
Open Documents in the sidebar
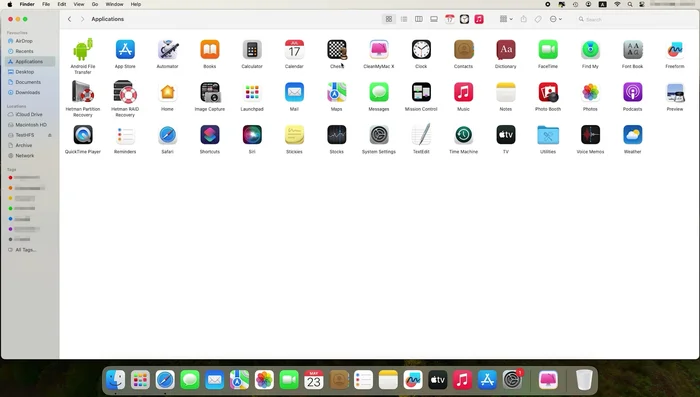(29, 82)
